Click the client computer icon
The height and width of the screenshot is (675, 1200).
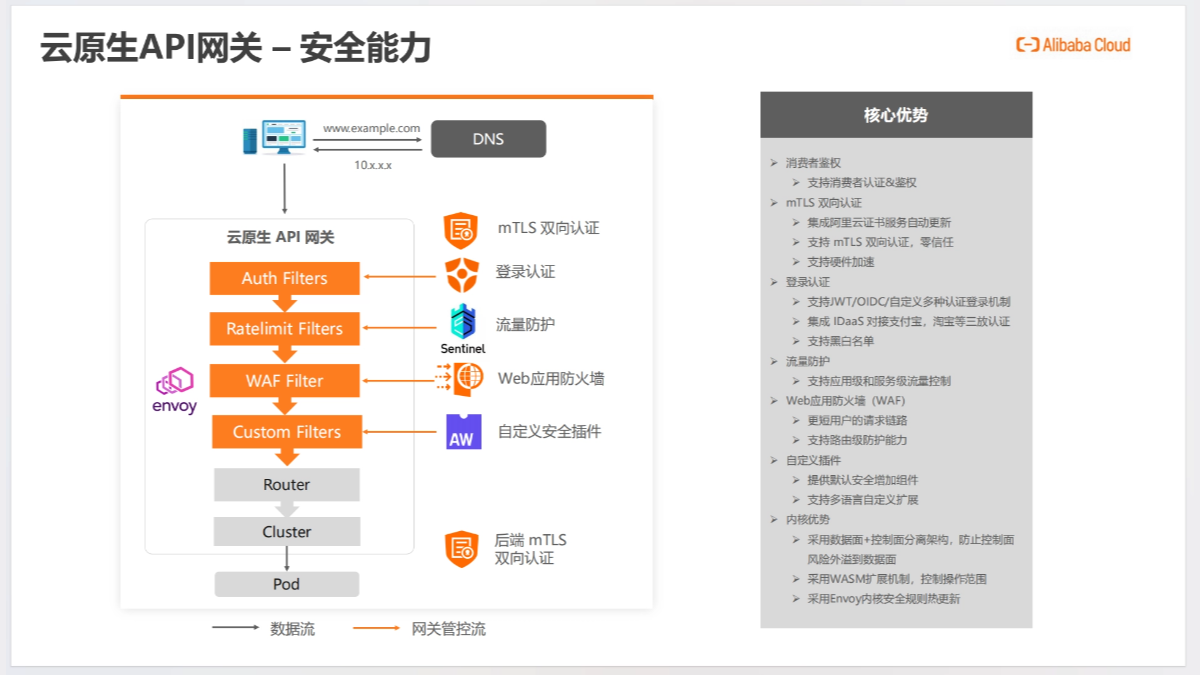click(x=274, y=137)
